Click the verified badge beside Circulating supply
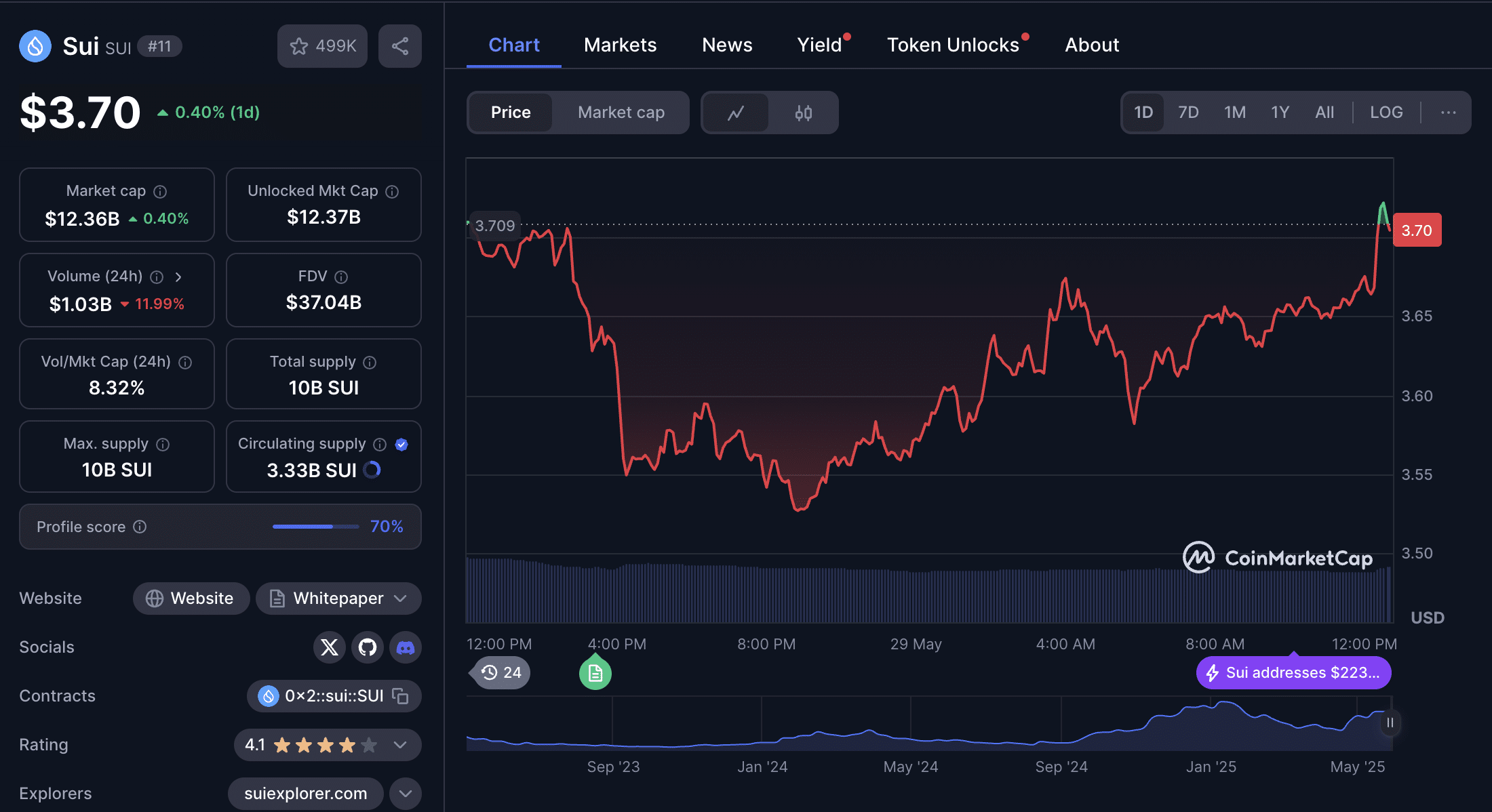Viewport: 1492px width, 812px height. click(x=401, y=445)
